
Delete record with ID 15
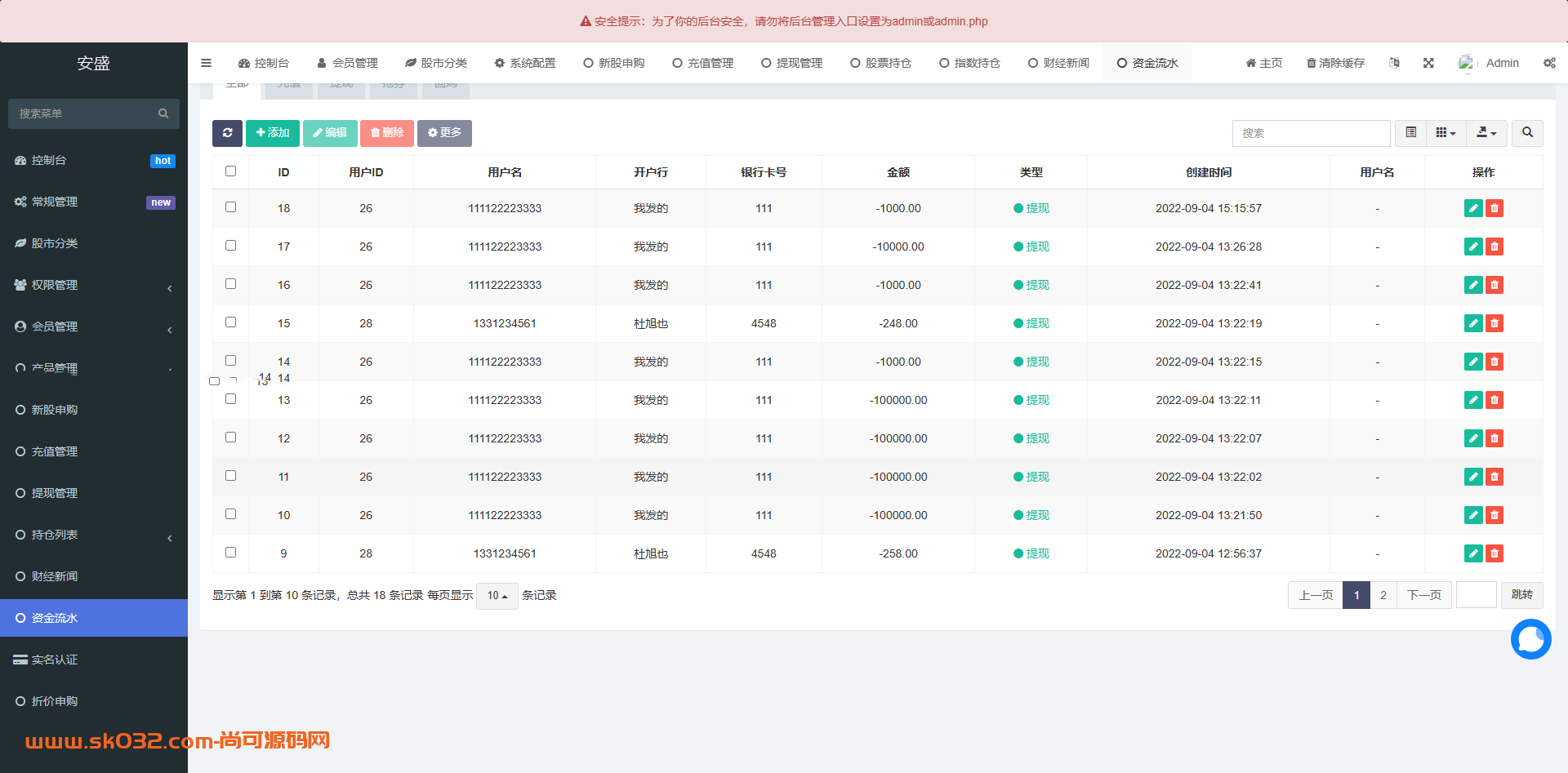pyautogui.click(x=1494, y=323)
